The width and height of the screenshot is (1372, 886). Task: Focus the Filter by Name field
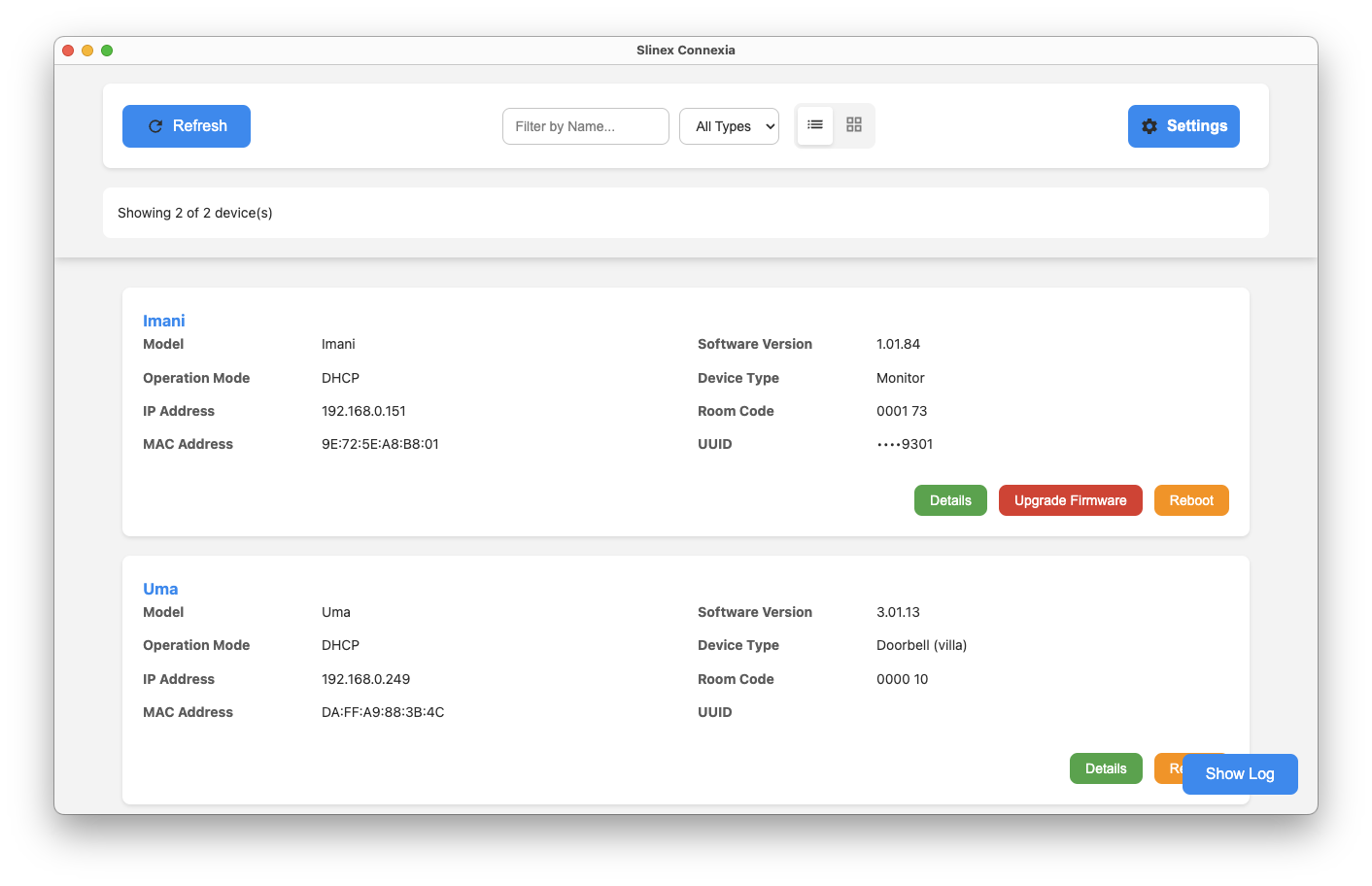click(x=586, y=126)
